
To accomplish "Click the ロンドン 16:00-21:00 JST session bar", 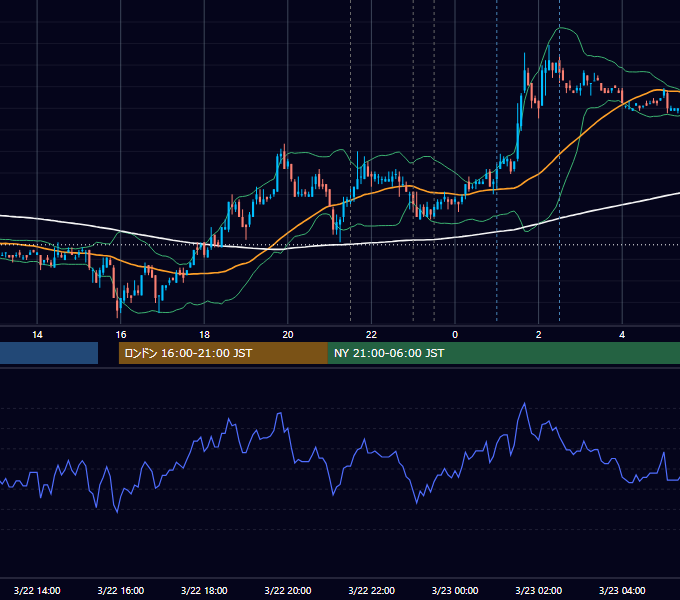I will pyautogui.click(x=223, y=353).
